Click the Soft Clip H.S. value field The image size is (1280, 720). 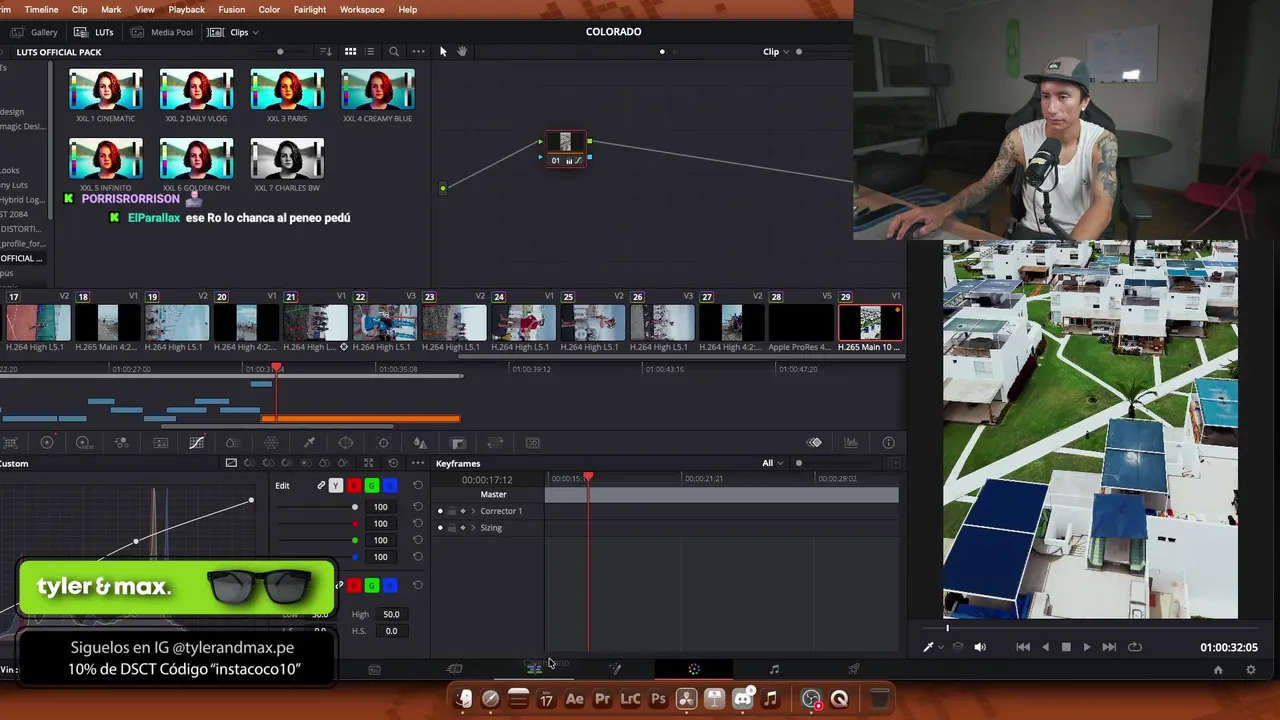click(391, 631)
